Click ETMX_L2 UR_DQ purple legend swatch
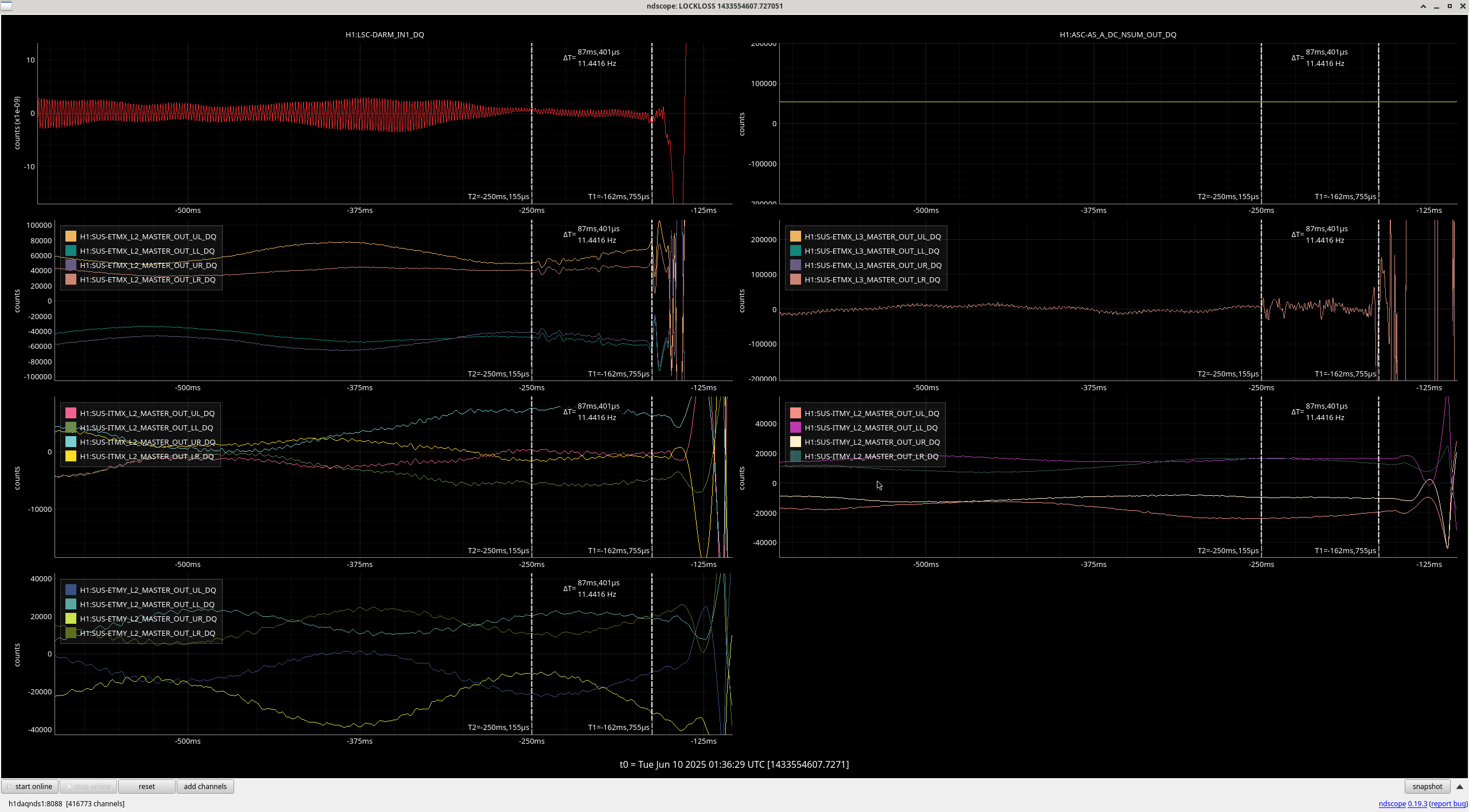1469x812 pixels. [x=71, y=265]
